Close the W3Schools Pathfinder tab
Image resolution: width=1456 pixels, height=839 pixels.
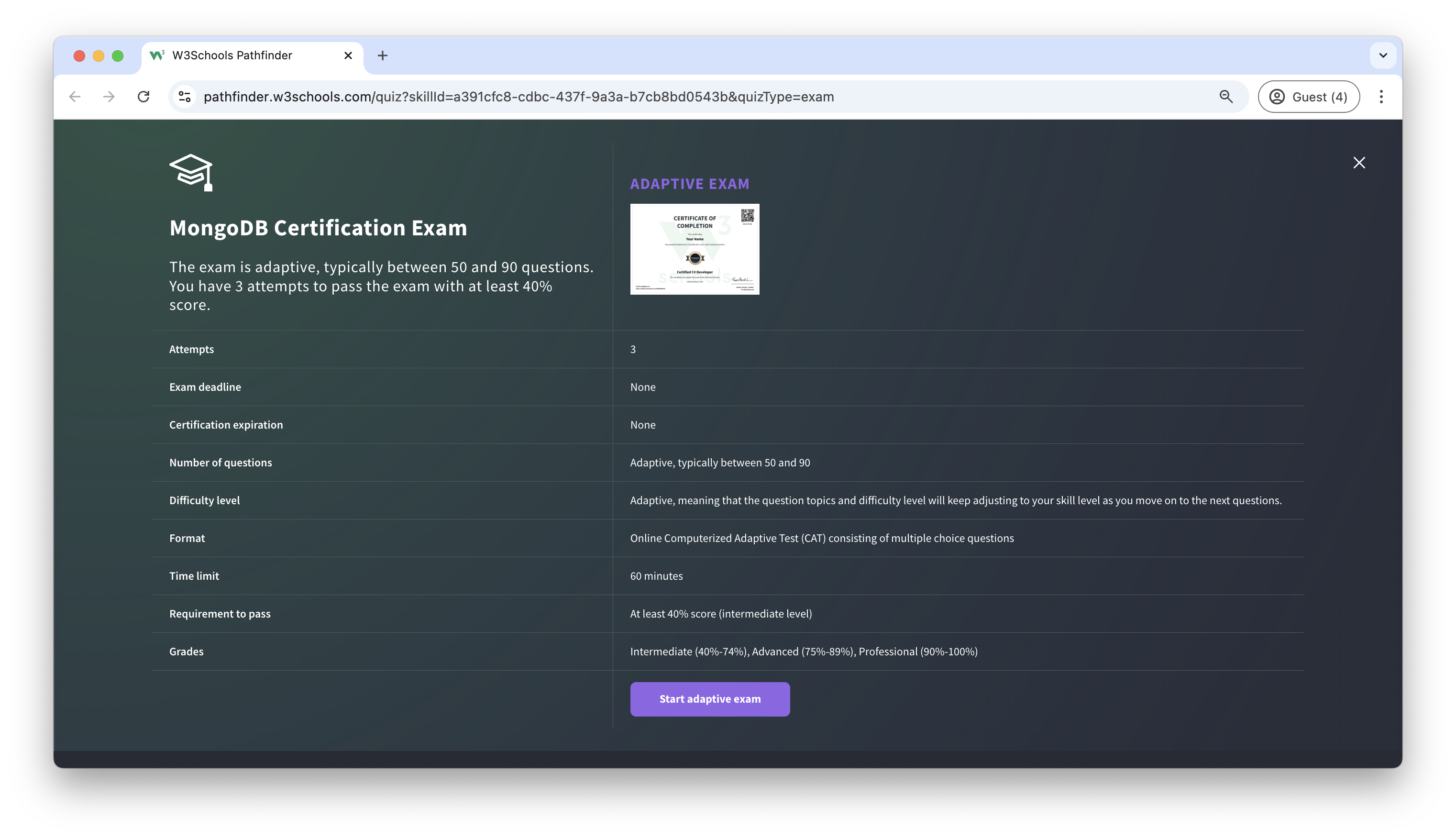click(x=348, y=56)
